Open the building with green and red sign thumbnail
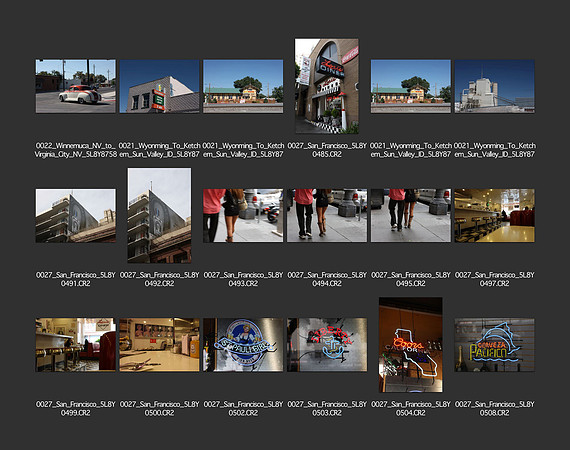The image size is (570, 450). point(159,86)
